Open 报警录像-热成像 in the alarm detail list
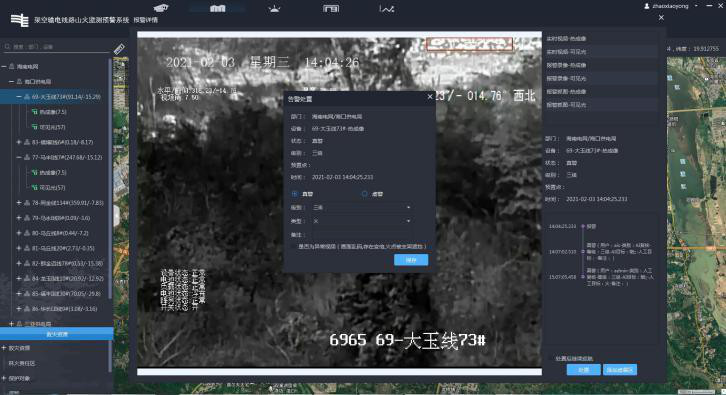The width and height of the screenshot is (726, 395). click(x=601, y=65)
